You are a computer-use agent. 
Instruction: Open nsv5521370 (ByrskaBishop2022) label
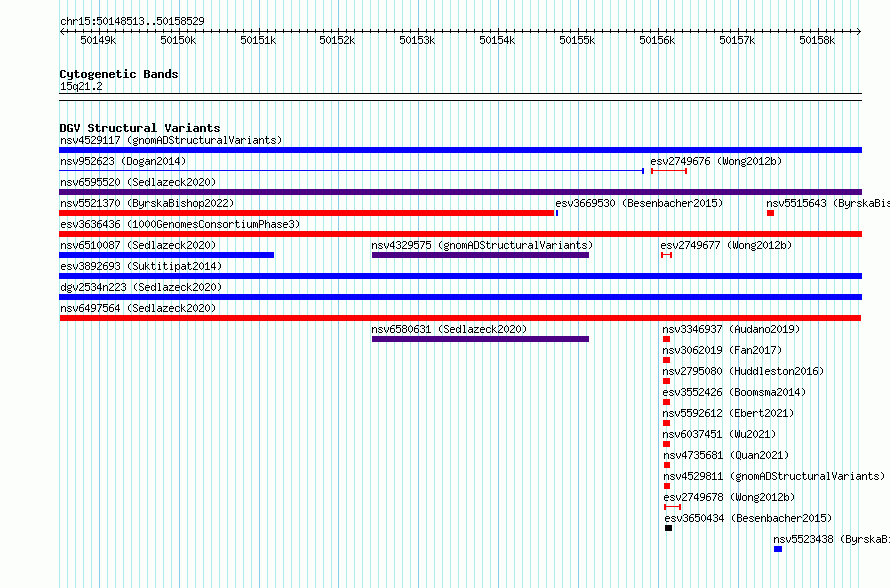[147, 203]
